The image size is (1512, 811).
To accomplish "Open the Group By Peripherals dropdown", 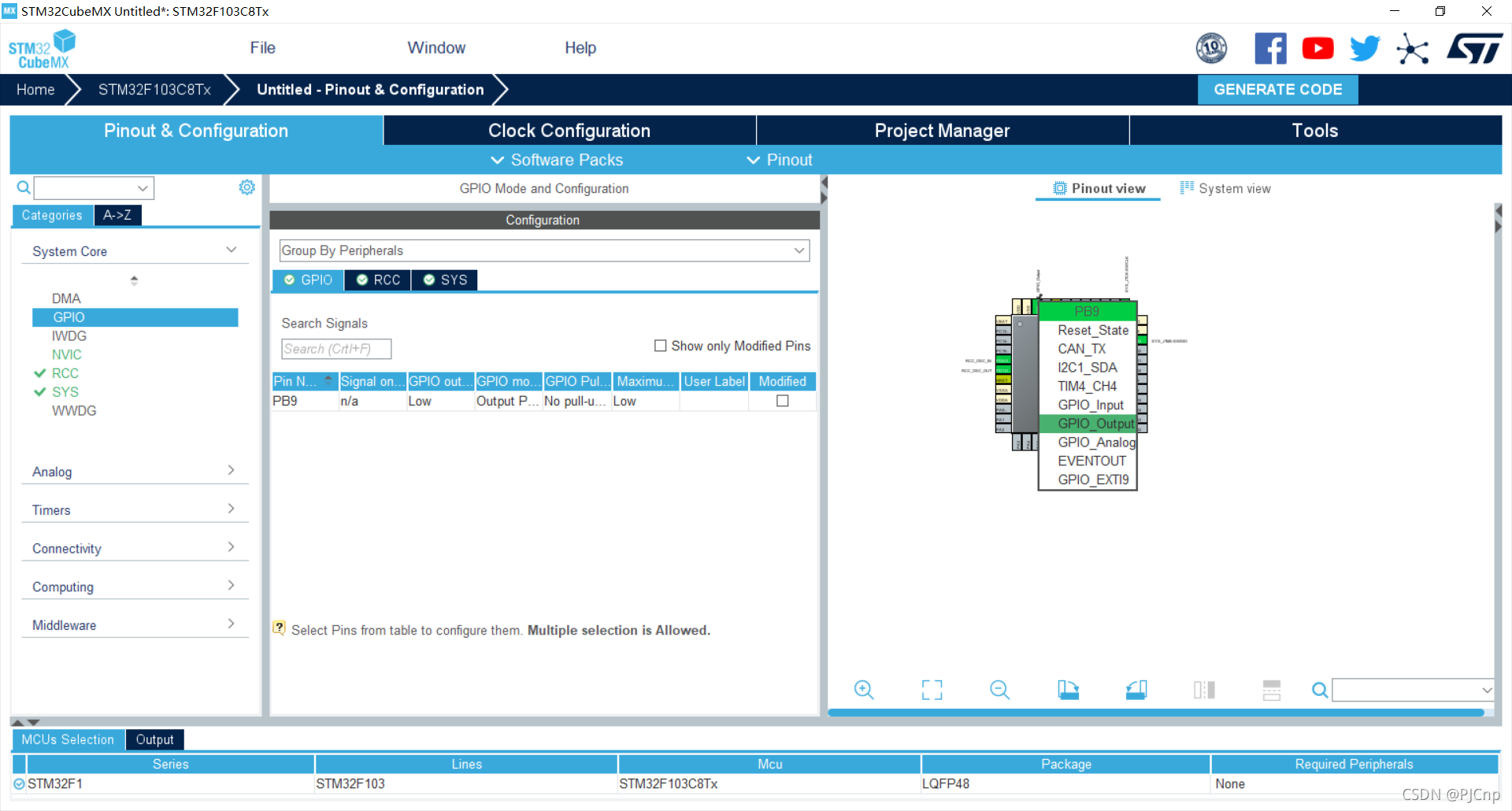I will tap(544, 250).
